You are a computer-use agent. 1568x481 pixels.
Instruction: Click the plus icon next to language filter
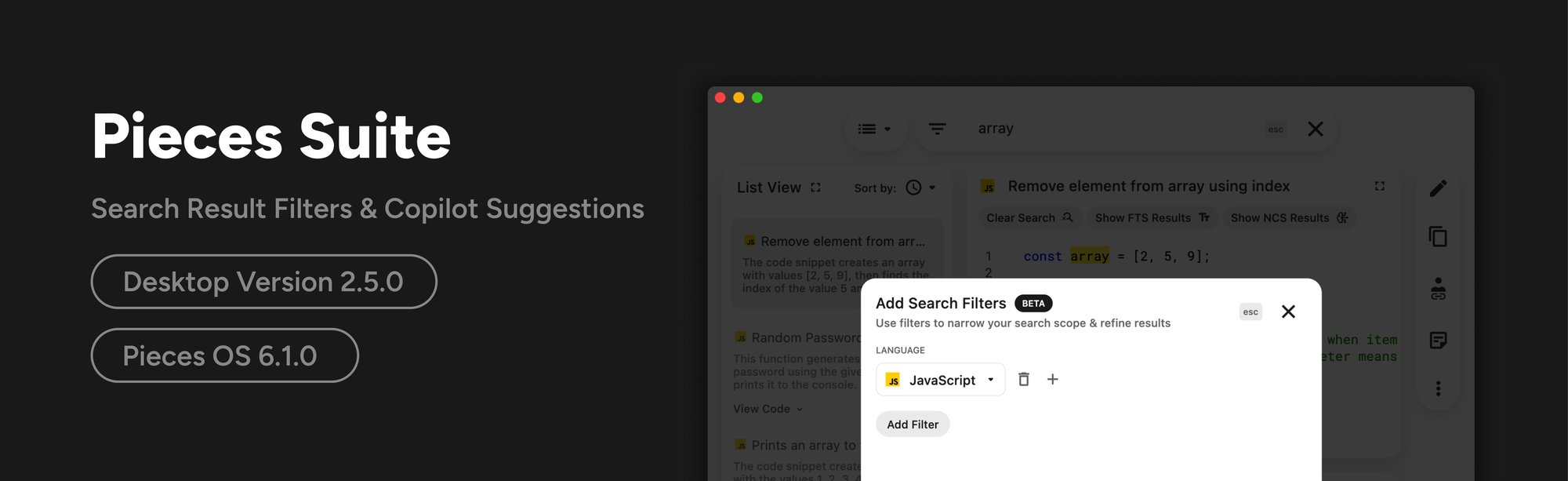pos(1053,380)
